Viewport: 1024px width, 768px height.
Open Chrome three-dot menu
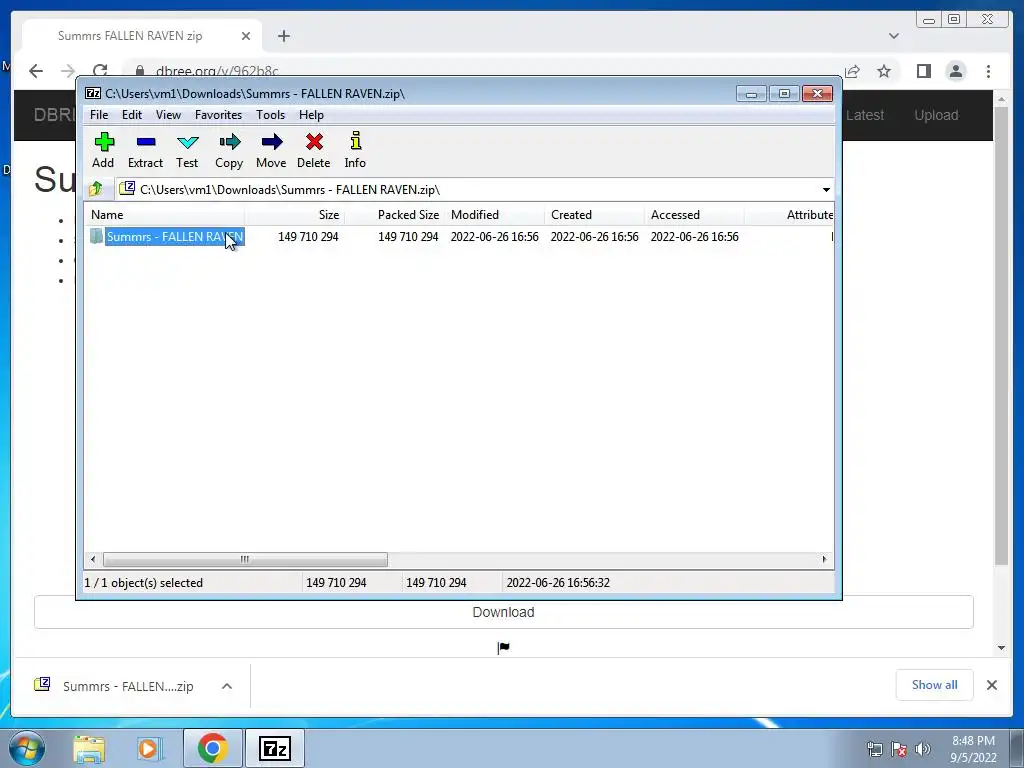989,71
